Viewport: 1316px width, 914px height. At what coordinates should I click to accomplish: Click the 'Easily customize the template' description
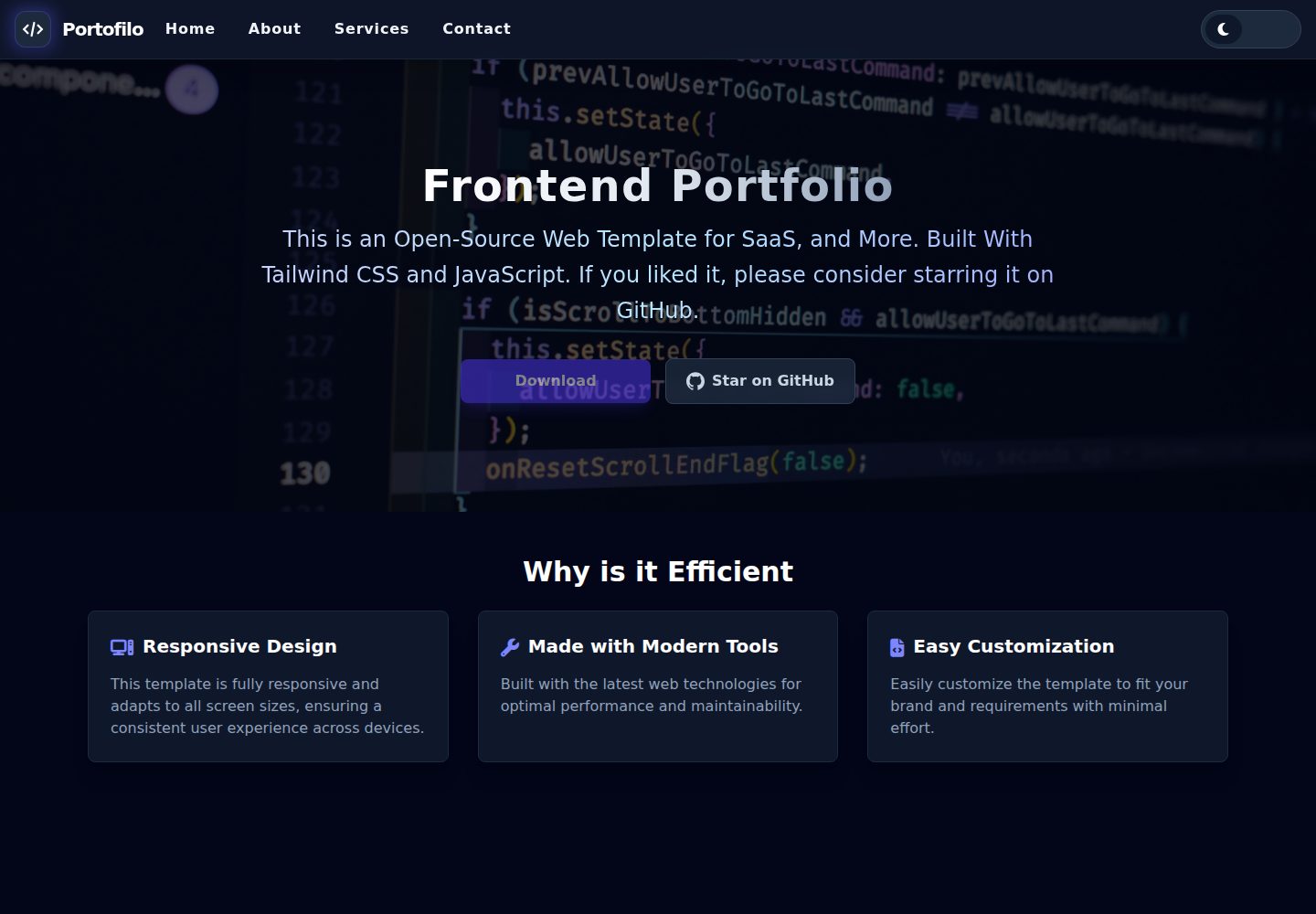tap(1039, 706)
